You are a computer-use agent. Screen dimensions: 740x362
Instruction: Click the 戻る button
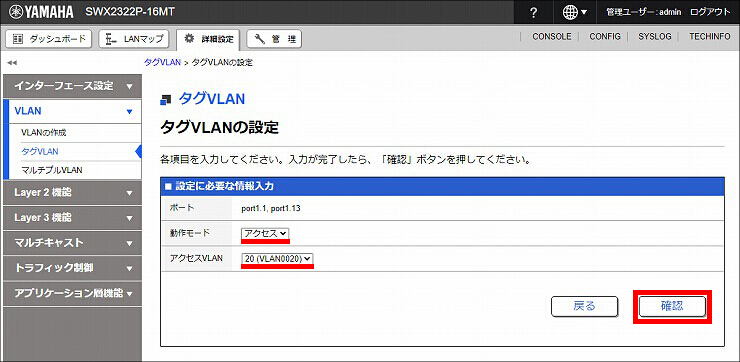click(584, 306)
